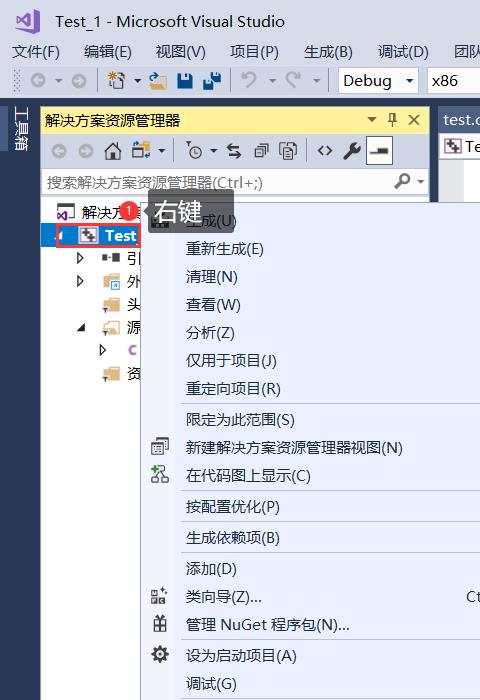Choose 在代码图上显示(C) menu entry
Image resolution: width=480 pixels, height=700 pixels.
(x=248, y=476)
